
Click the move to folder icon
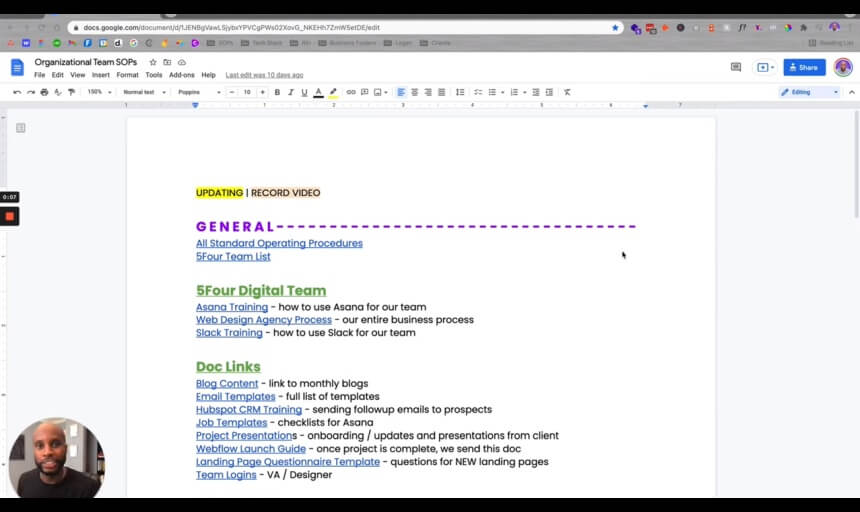click(x=167, y=62)
